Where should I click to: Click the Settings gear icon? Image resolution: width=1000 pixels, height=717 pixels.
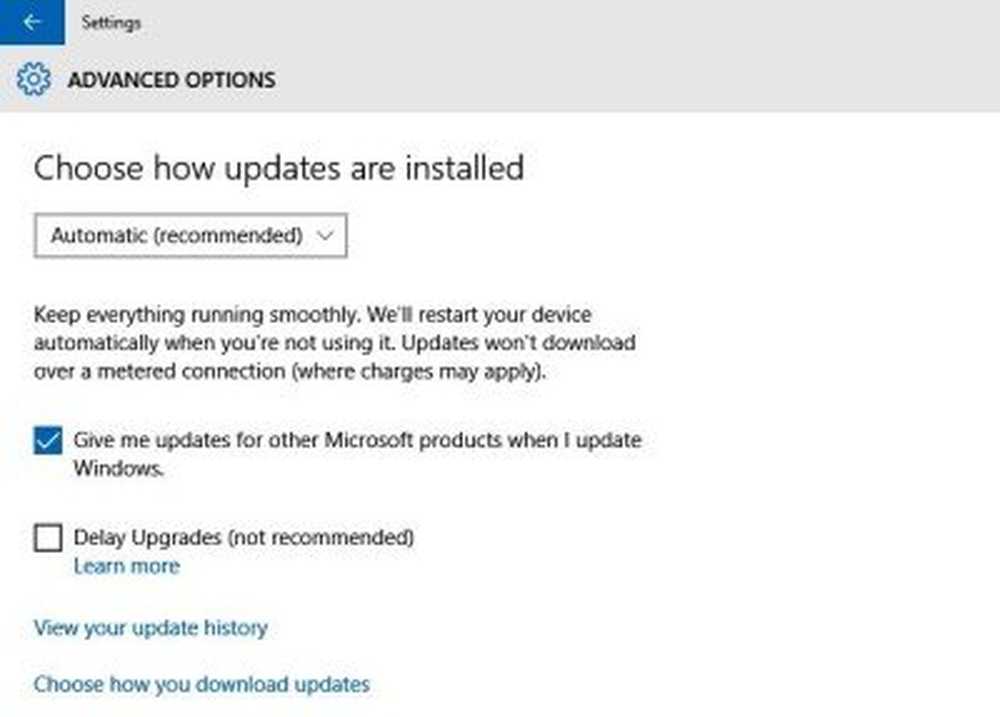33,79
